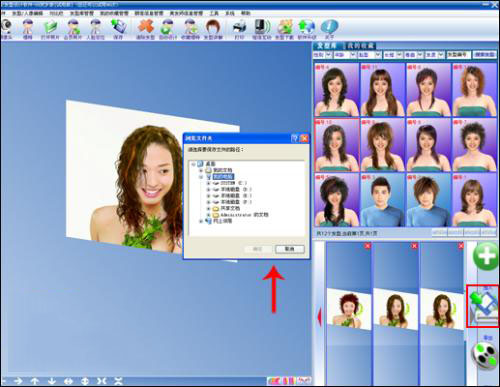Screen dimensions: 500x387
Task: Click the right arrow in bottom toolbar
Action: [x=18, y=381]
